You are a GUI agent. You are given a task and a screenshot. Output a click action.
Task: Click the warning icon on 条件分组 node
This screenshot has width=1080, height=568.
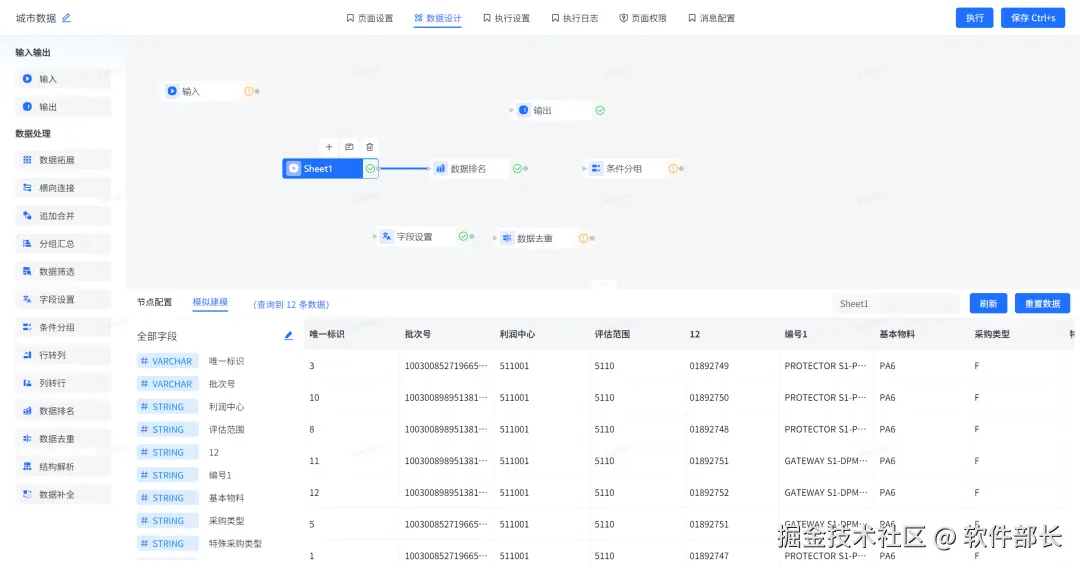click(673, 168)
